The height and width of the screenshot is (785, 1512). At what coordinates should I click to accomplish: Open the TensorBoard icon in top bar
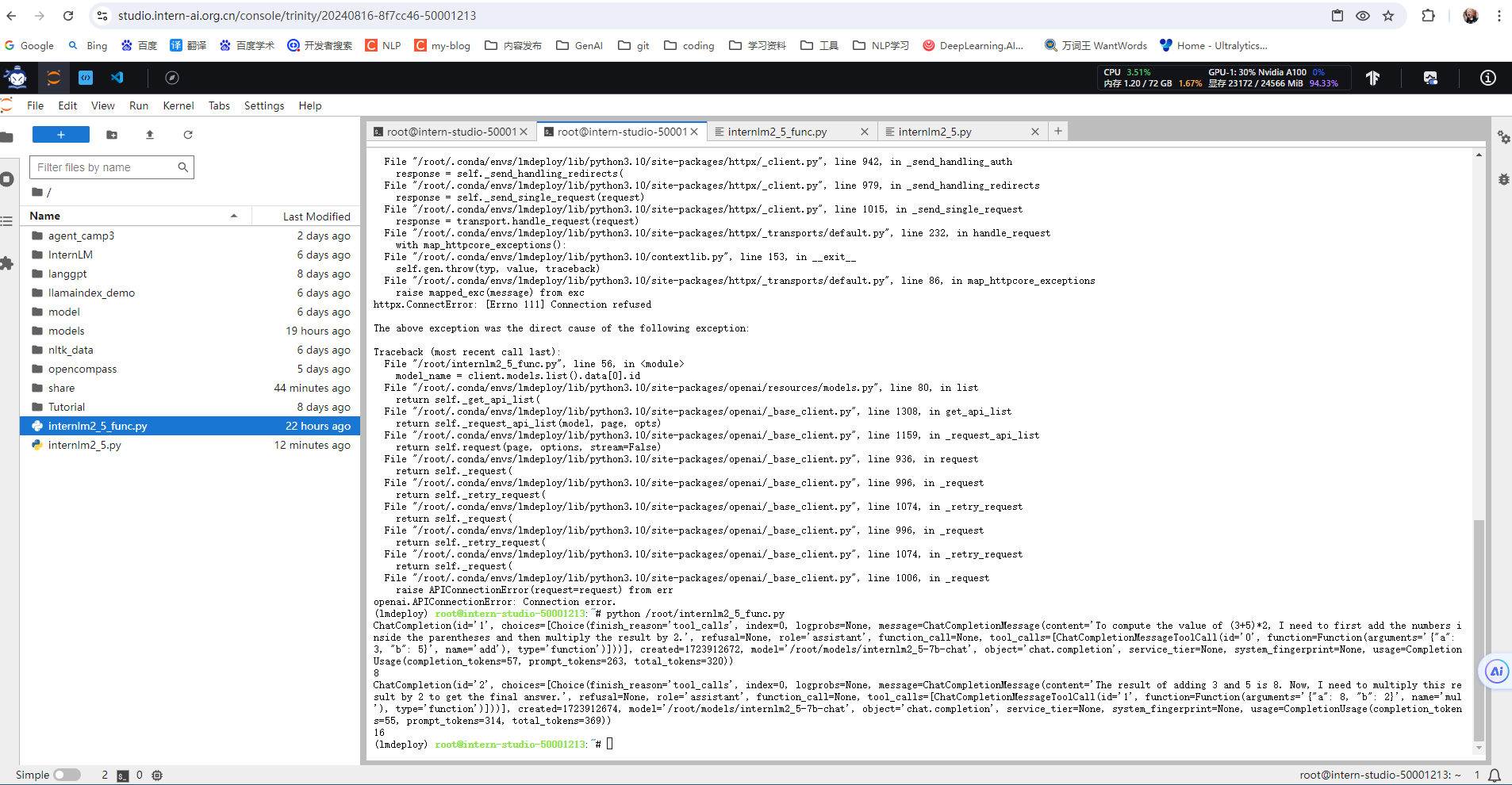tap(1372, 78)
